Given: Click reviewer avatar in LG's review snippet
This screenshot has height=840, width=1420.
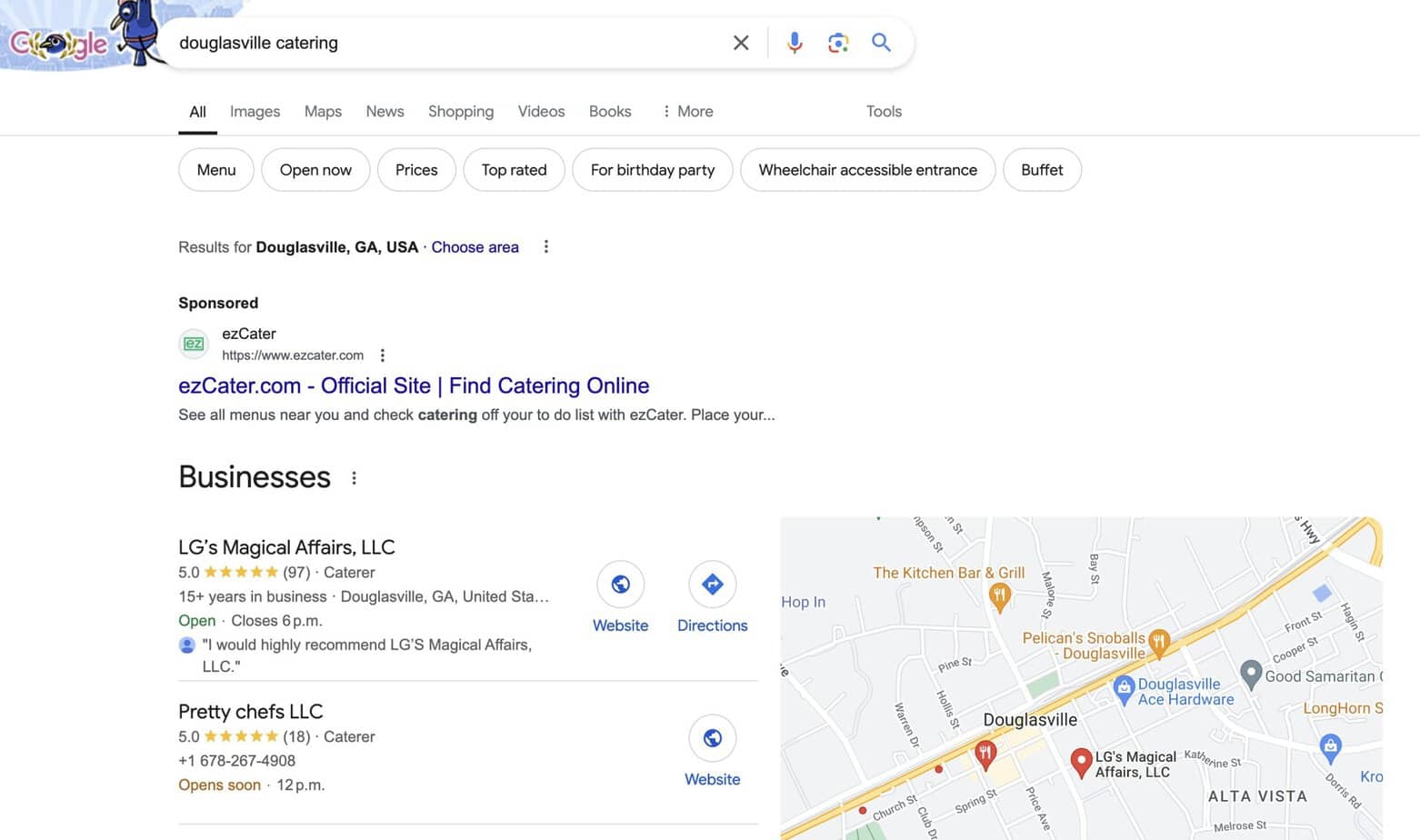Looking at the screenshot, I should (186, 645).
